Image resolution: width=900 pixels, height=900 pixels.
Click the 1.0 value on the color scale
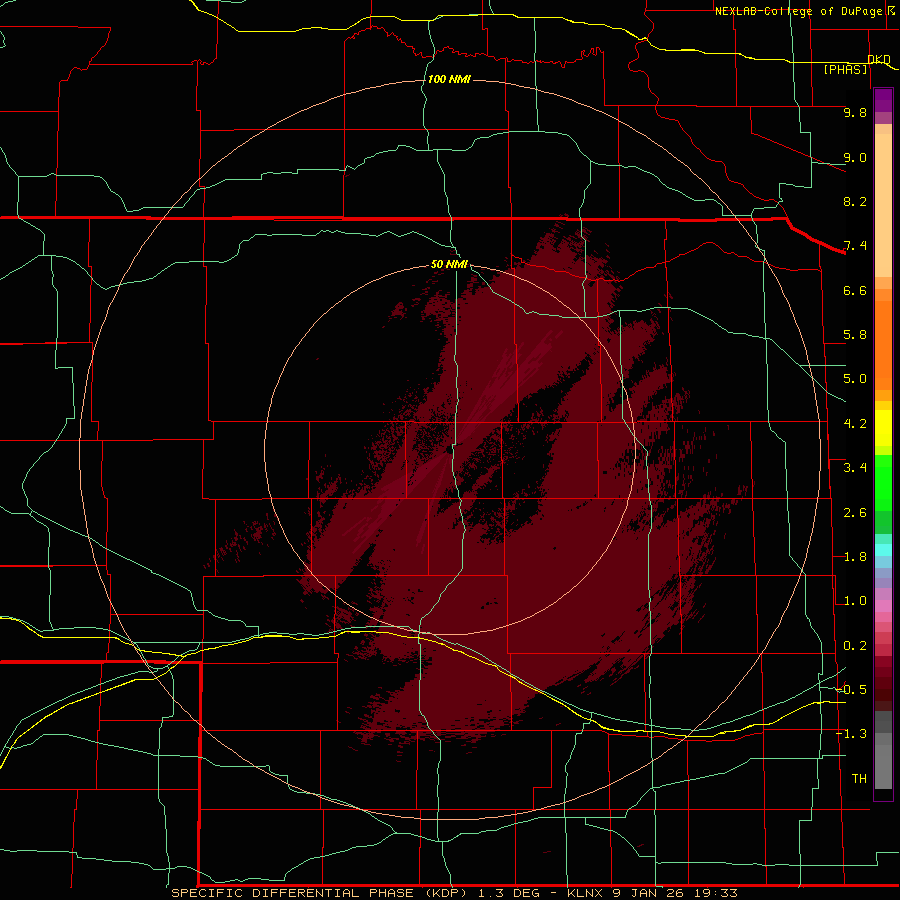(855, 601)
